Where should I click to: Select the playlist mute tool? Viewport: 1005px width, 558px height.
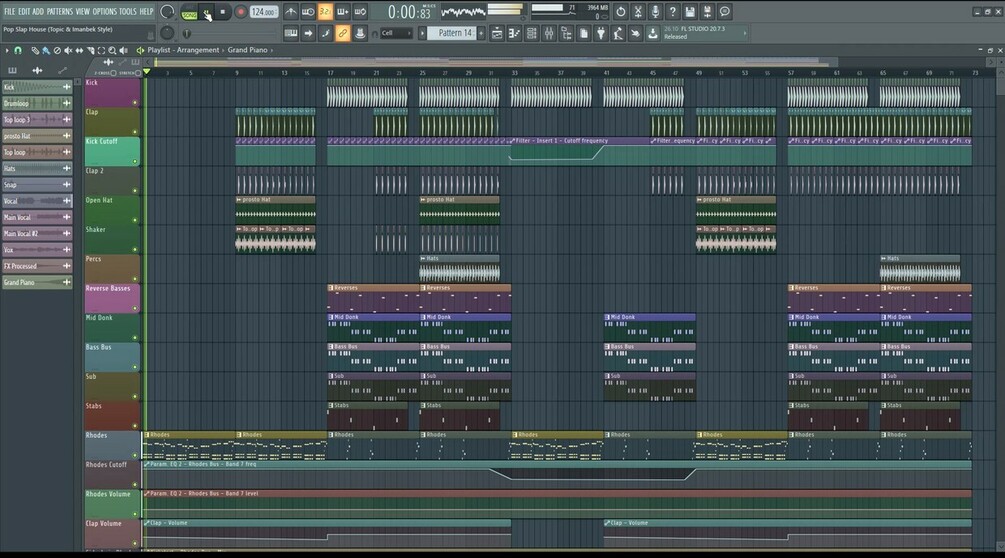pyautogui.click(x=68, y=50)
